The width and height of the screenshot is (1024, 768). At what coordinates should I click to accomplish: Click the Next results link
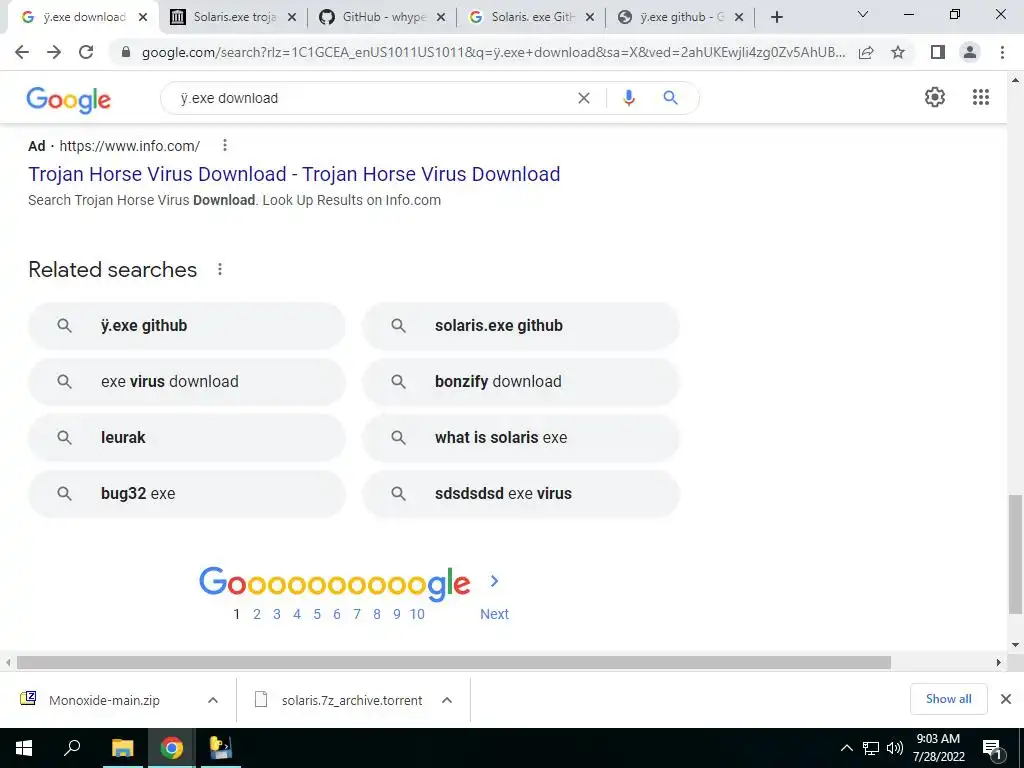pyautogui.click(x=494, y=614)
